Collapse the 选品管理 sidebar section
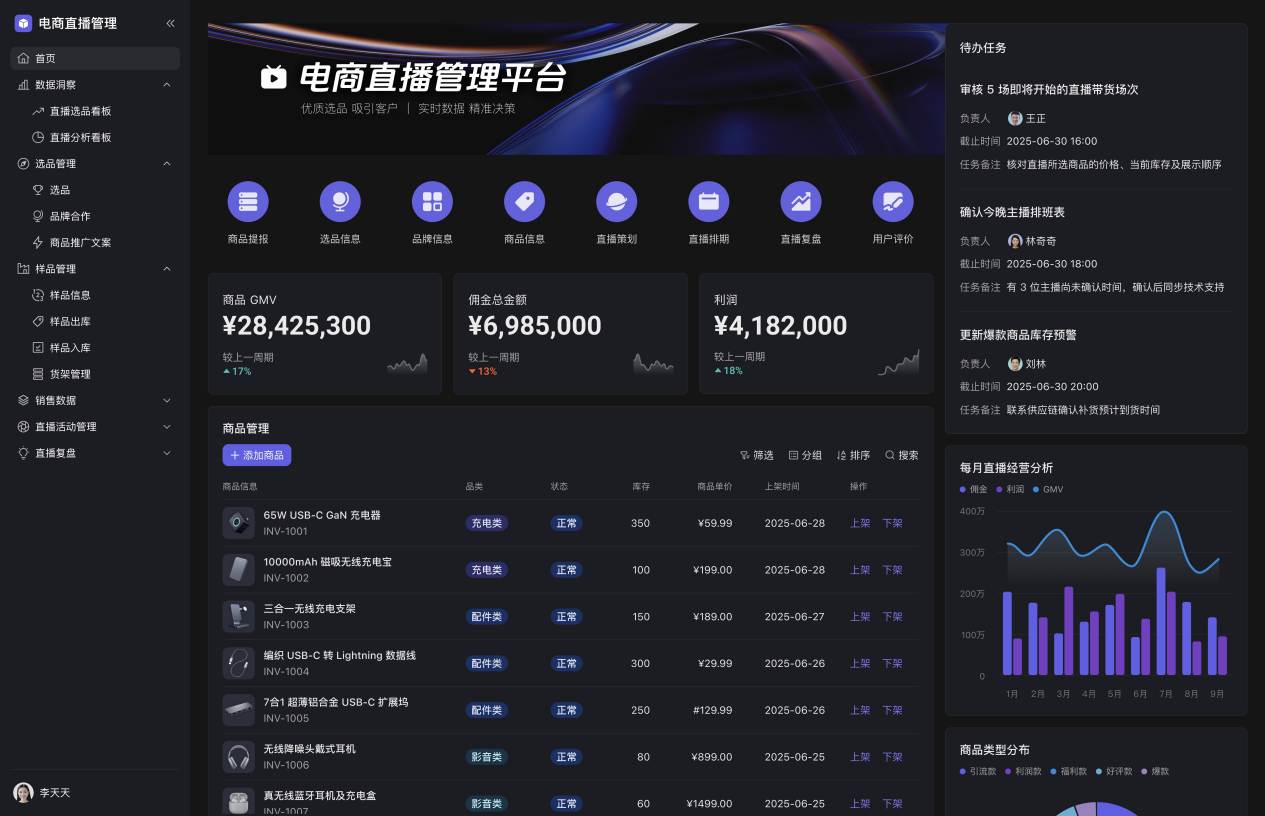Screen dimensions: 1265x816 [95, 163]
